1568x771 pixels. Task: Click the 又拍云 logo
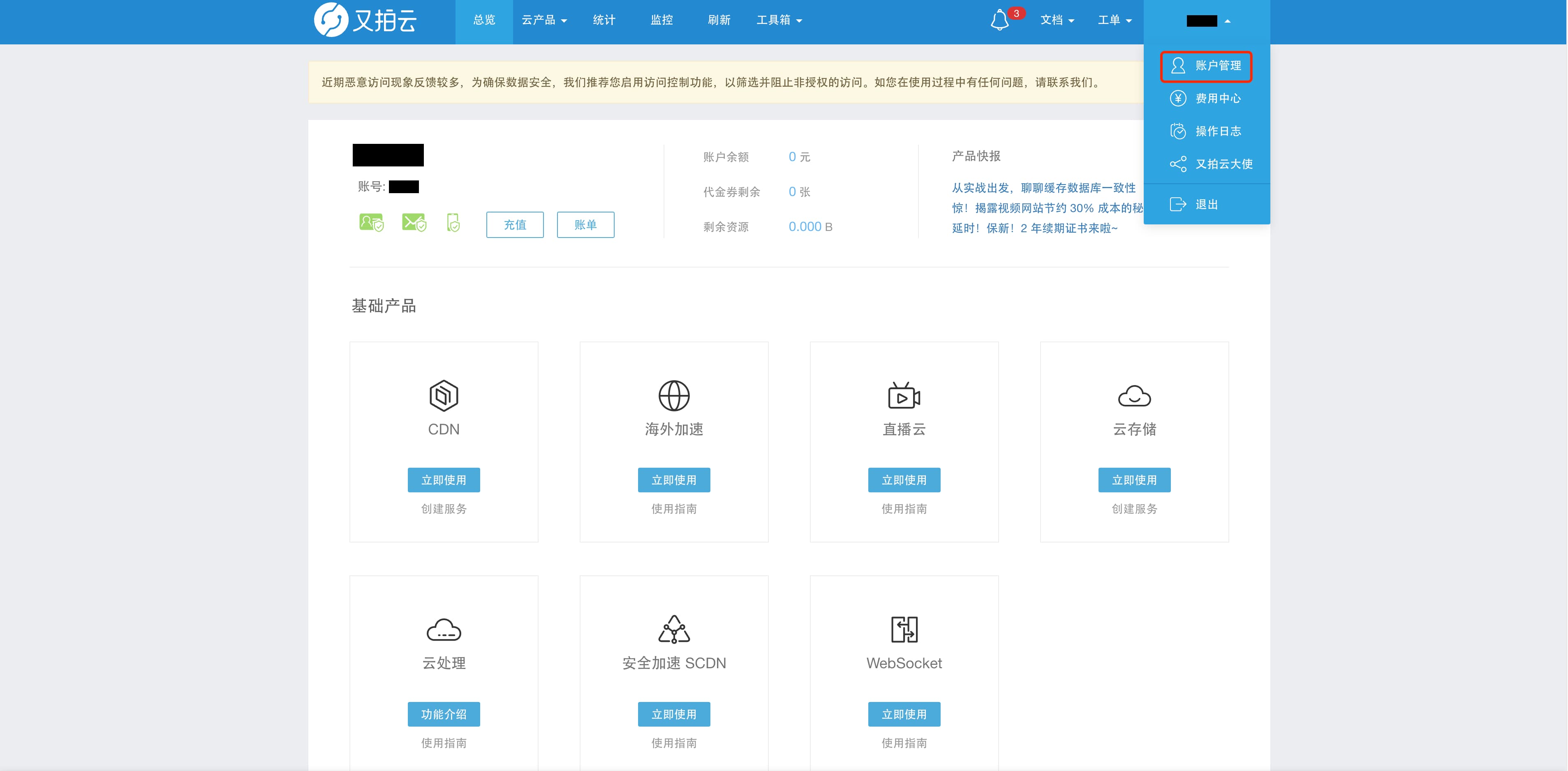(365, 20)
